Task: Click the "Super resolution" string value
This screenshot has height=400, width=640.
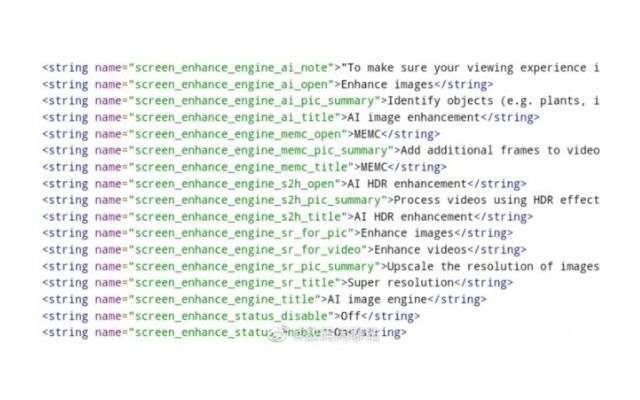Action: tap(400, 283)
